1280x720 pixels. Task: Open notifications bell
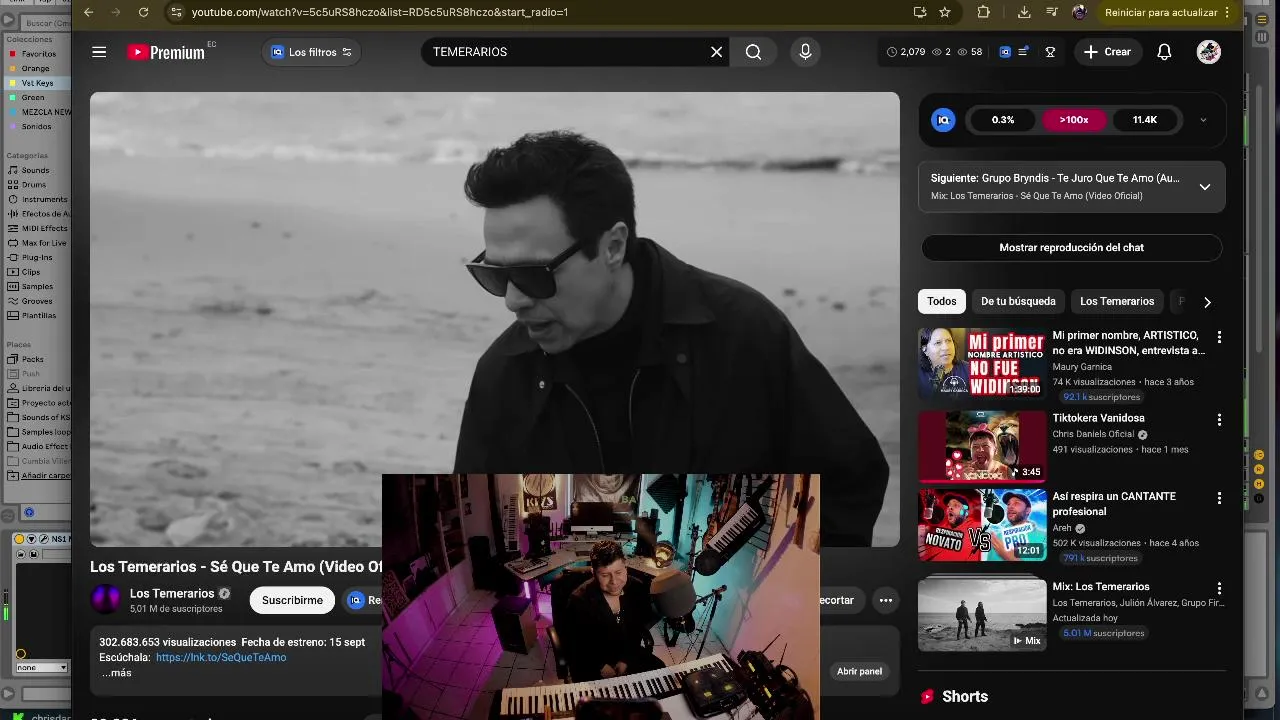(x=1164, y=52)
